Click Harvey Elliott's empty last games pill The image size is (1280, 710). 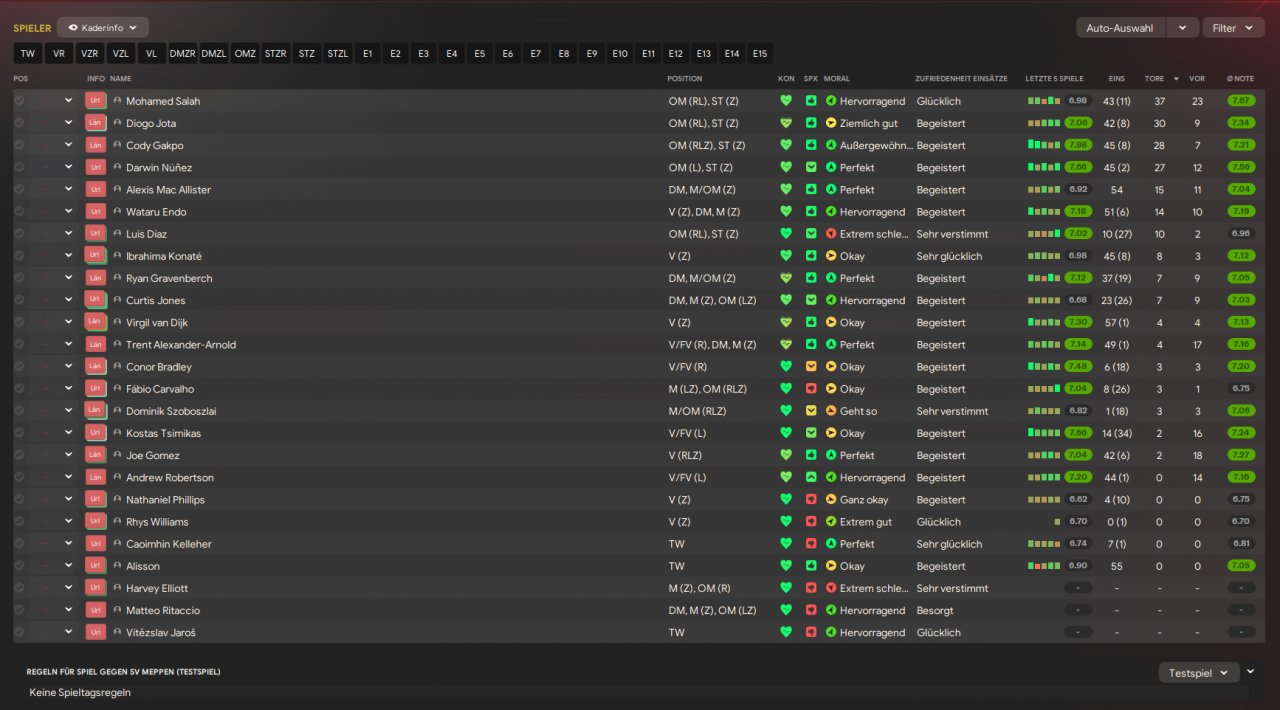pyautogui.click(x=1078, y=588)
